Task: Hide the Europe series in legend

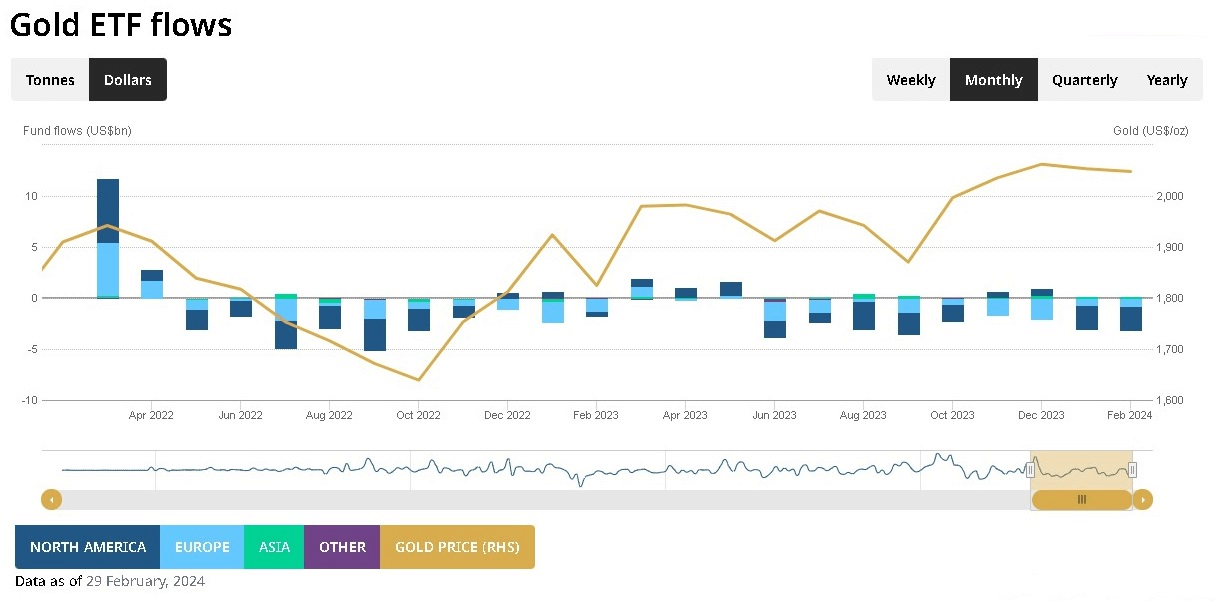Action: 202,547
